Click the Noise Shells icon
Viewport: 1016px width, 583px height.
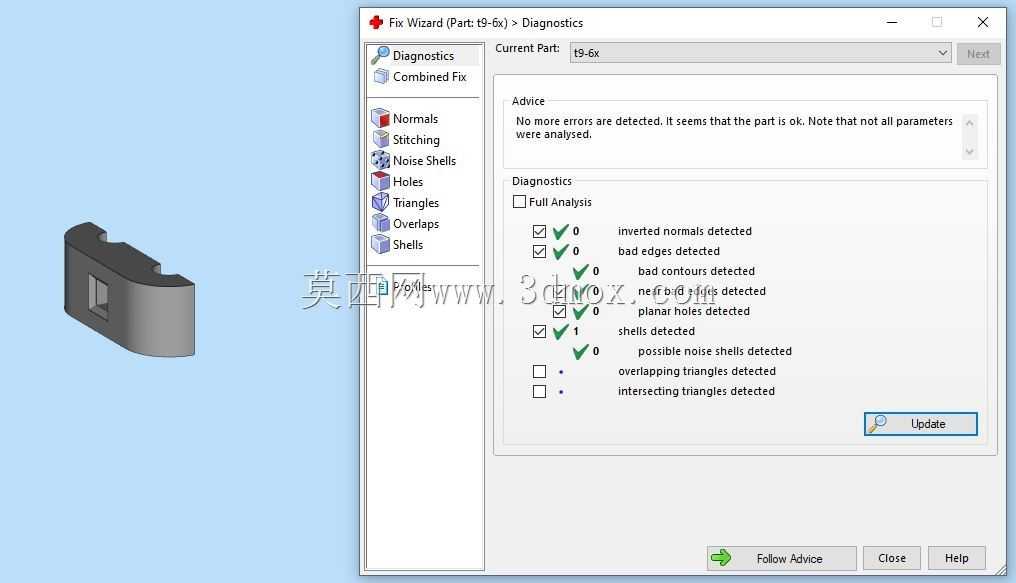tap(380, 160)
